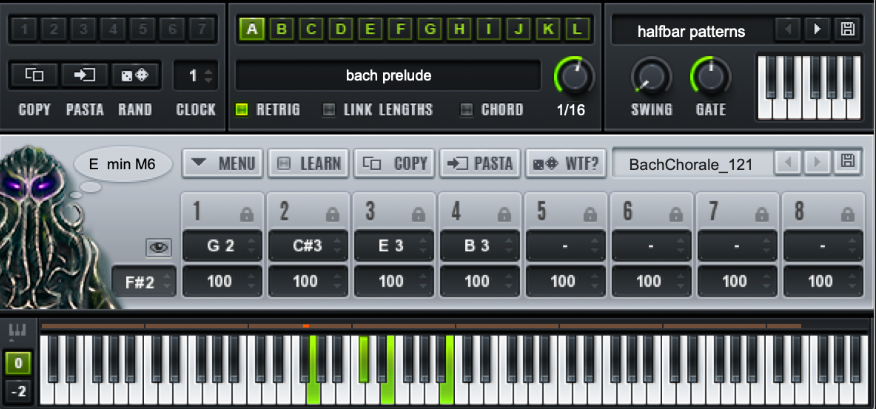Image resolution: width=876 pixels, height=409 pixels.
Task: Click the WTF? randomize button
Action: 566,163
